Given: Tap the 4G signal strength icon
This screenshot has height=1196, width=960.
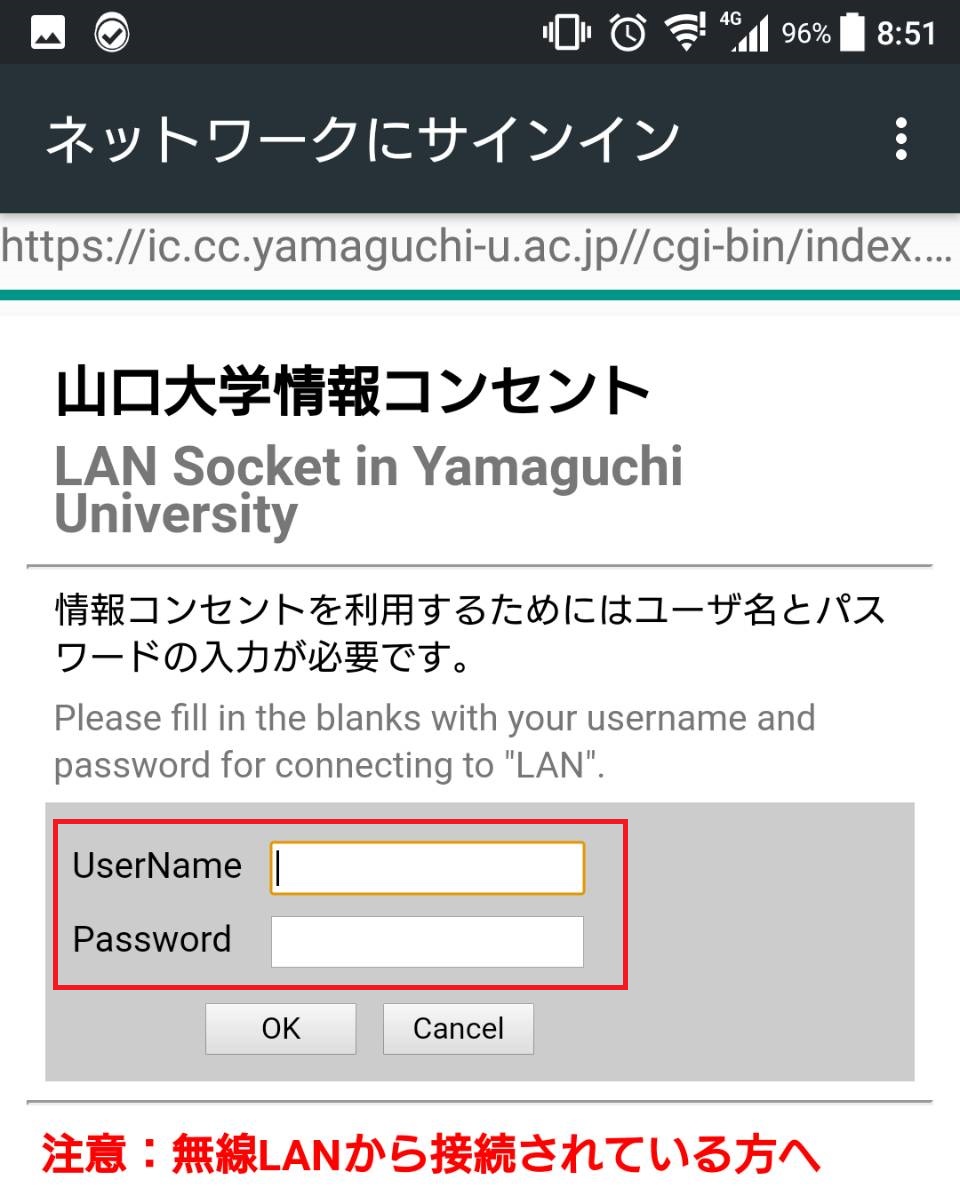Looking at the screenshot, I should coord(748,33).
